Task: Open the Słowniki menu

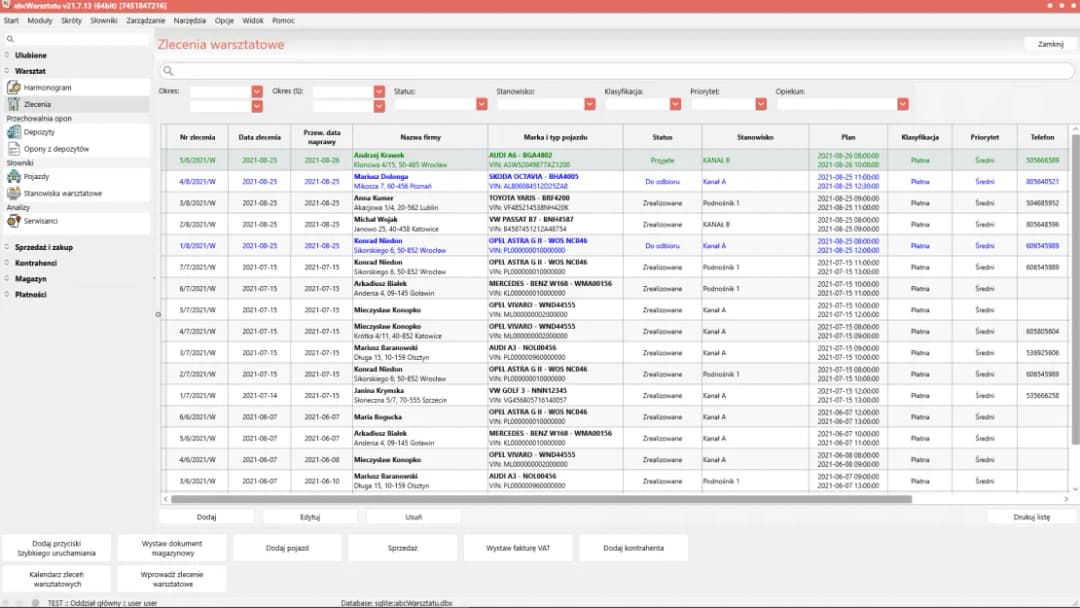Action: 103,20
